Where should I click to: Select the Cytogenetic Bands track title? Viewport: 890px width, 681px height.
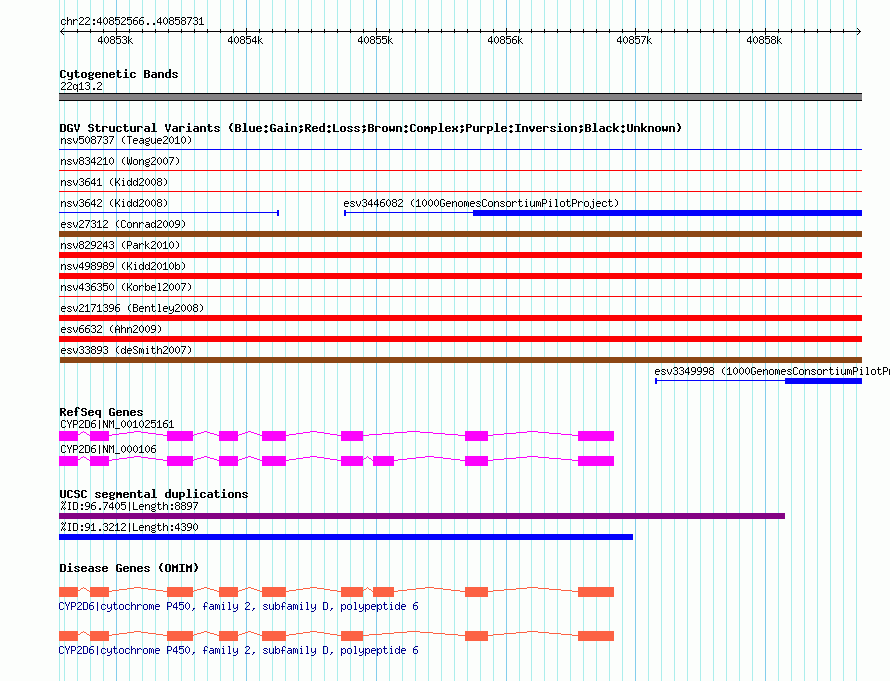point(119,74)
